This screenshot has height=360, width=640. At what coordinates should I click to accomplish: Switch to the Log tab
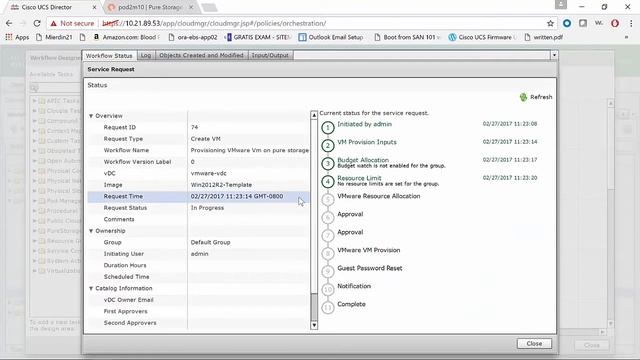pyautogui.click(x=146, y=55)
